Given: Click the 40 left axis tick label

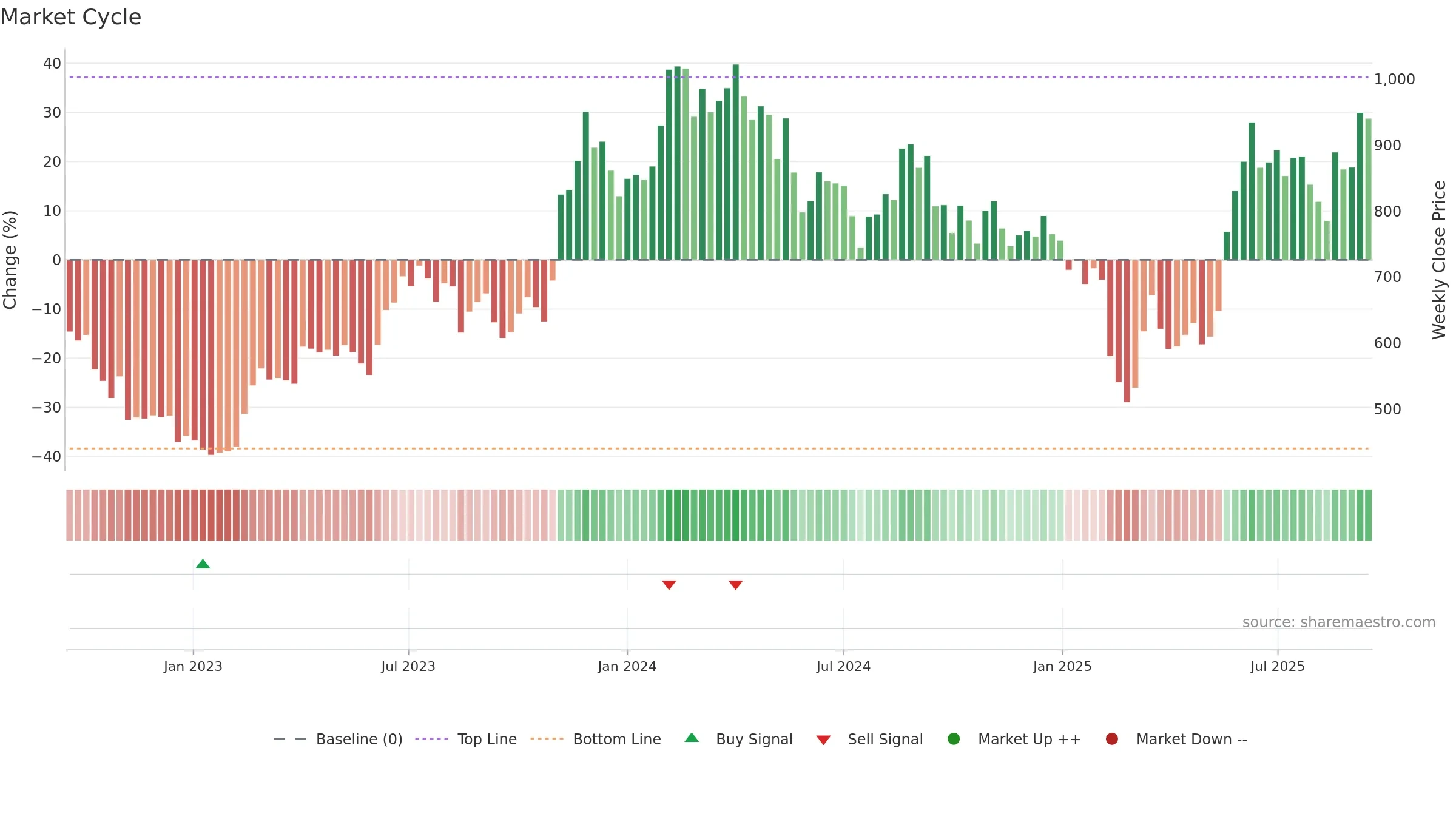Looking at the screenshot, I should (52, 64).
